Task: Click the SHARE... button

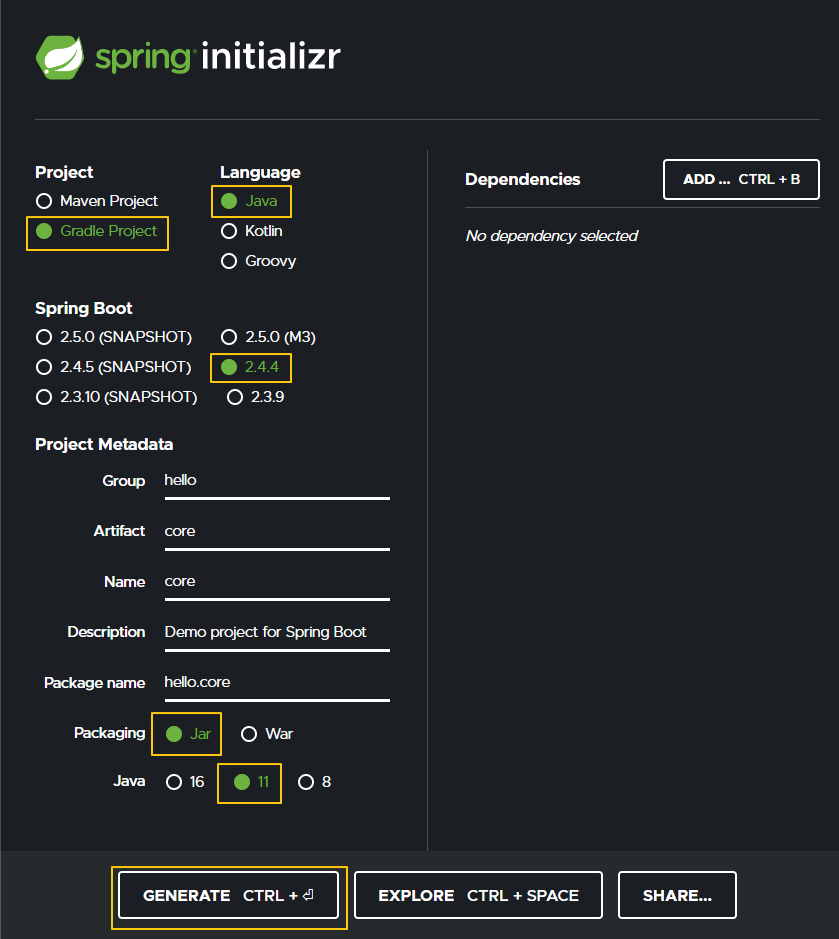Action: pos(677,895)
